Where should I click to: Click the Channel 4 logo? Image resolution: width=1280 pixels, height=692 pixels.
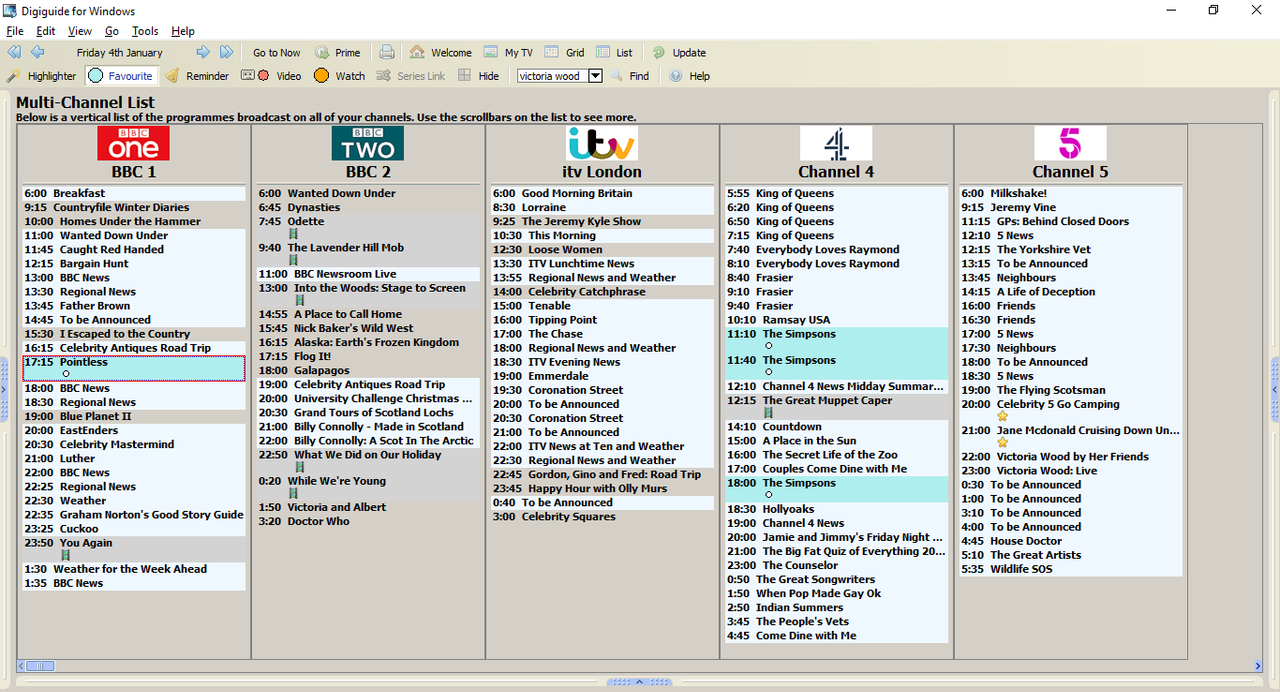[x=836, y=143]
